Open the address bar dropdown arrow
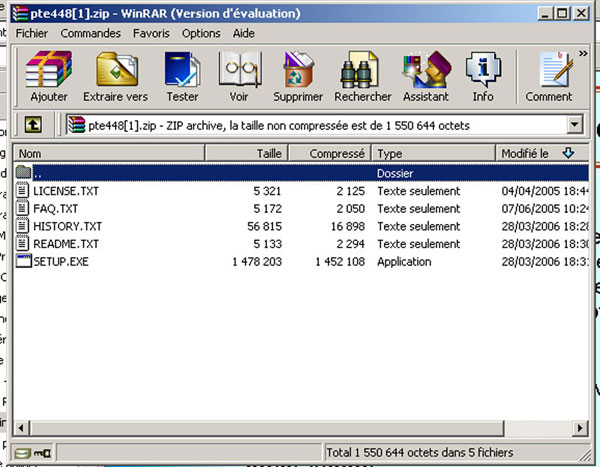Image resolution: width=600 pixels, height=467 pixels. (574, 125)
